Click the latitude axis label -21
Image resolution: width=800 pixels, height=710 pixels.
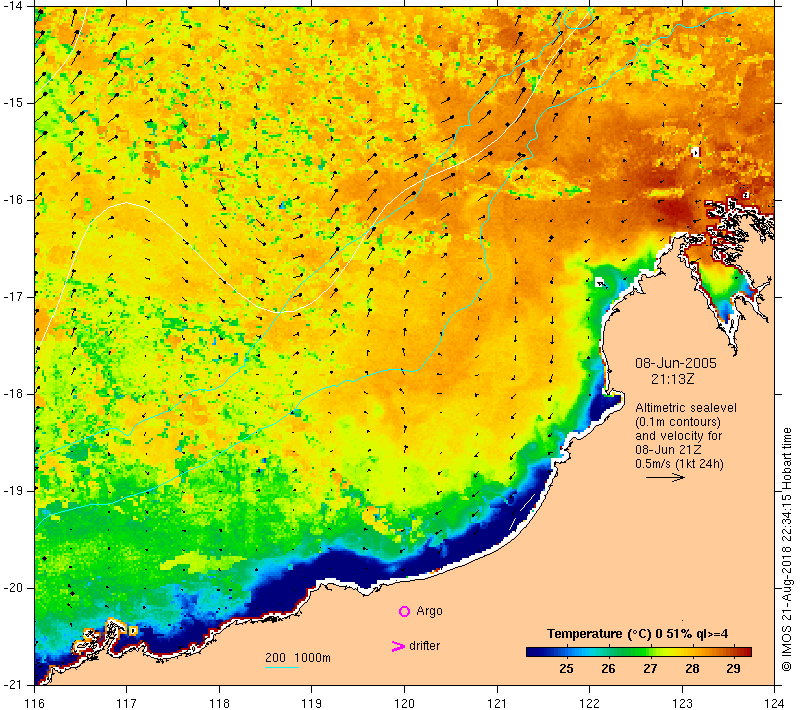point(13,685)
